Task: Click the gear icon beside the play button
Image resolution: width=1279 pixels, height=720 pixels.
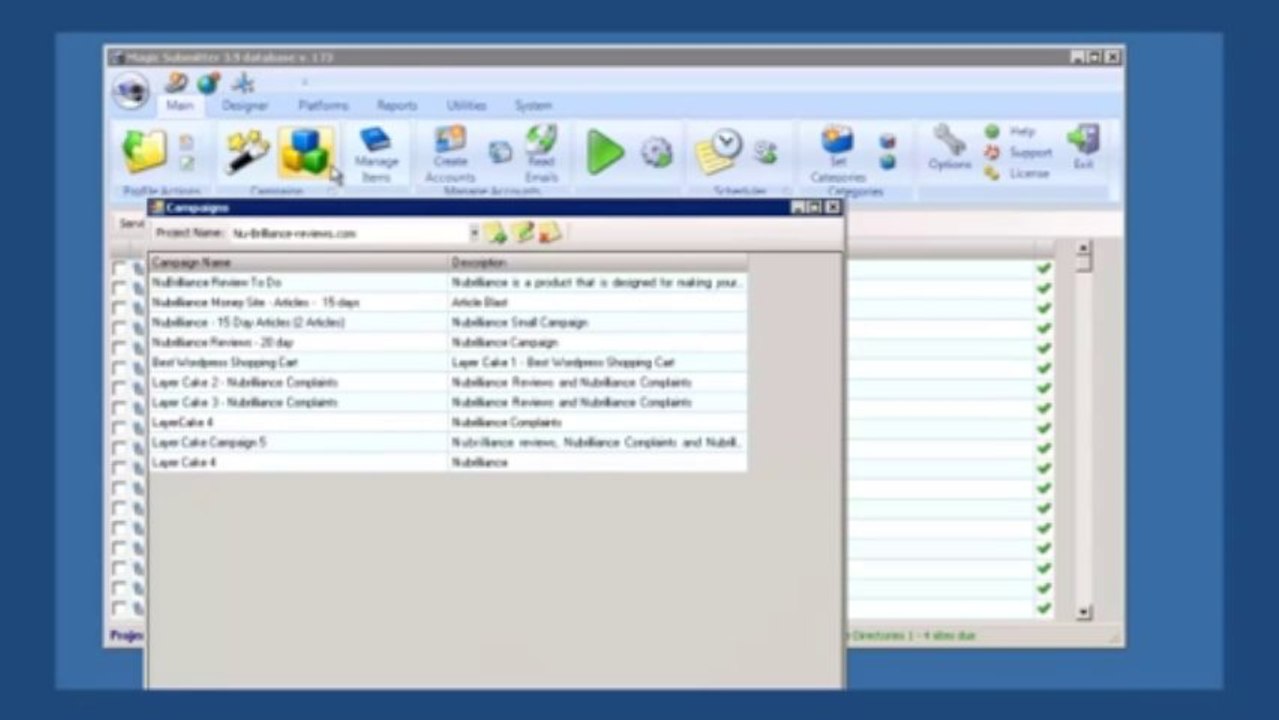Action: 656,152
